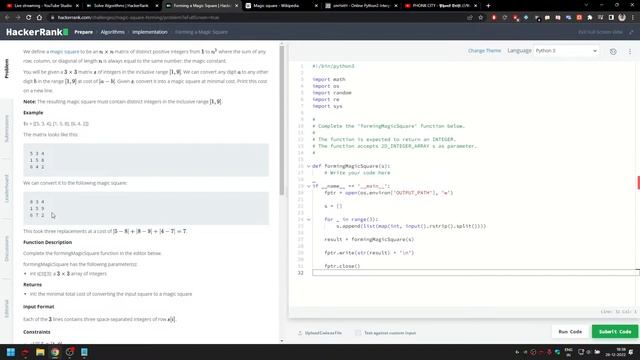Switch to Online Python3 interpreter tab
The height and width of the screenshot is (360, 640).
coord(360,6)
